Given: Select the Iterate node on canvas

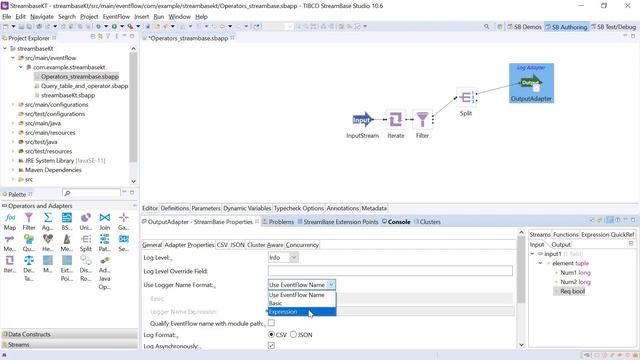Looking at the screenshot, I should (395, 120).
